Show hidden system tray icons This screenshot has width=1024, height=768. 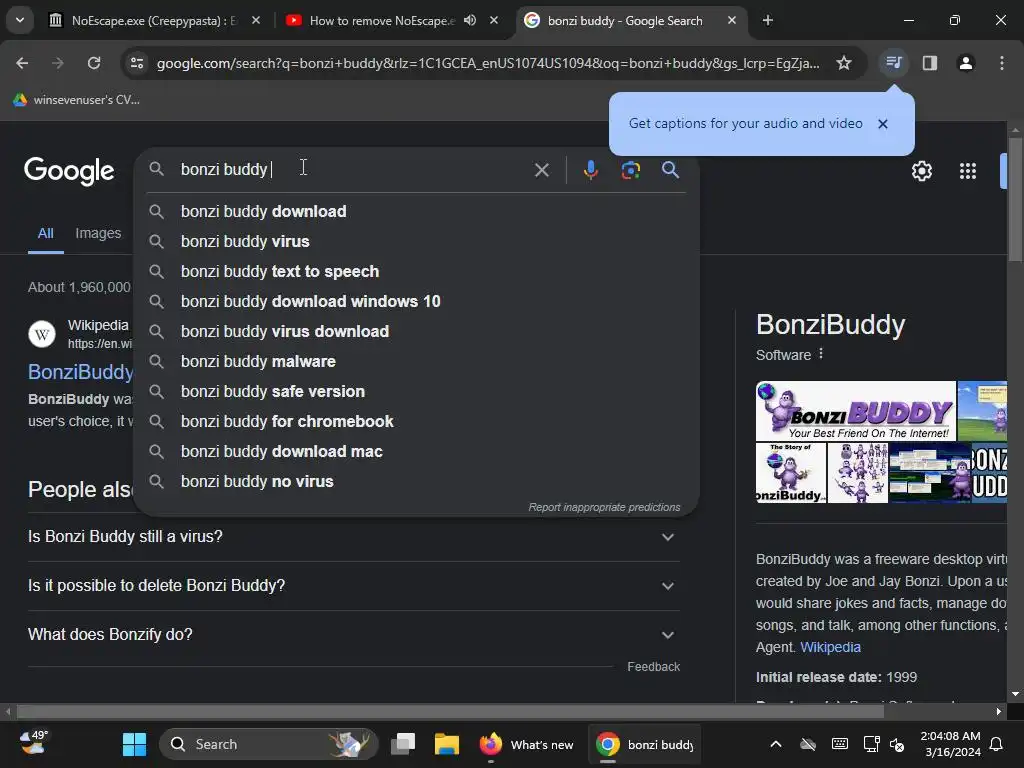776,744
